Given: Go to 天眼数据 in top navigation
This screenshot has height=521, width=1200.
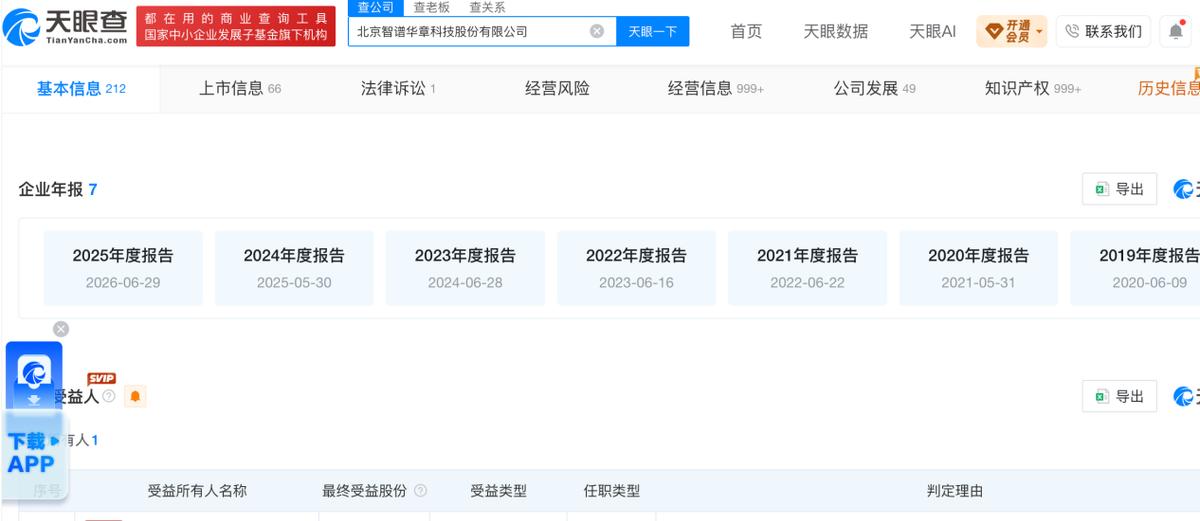Looking at the screenshot, I should 836,31.
